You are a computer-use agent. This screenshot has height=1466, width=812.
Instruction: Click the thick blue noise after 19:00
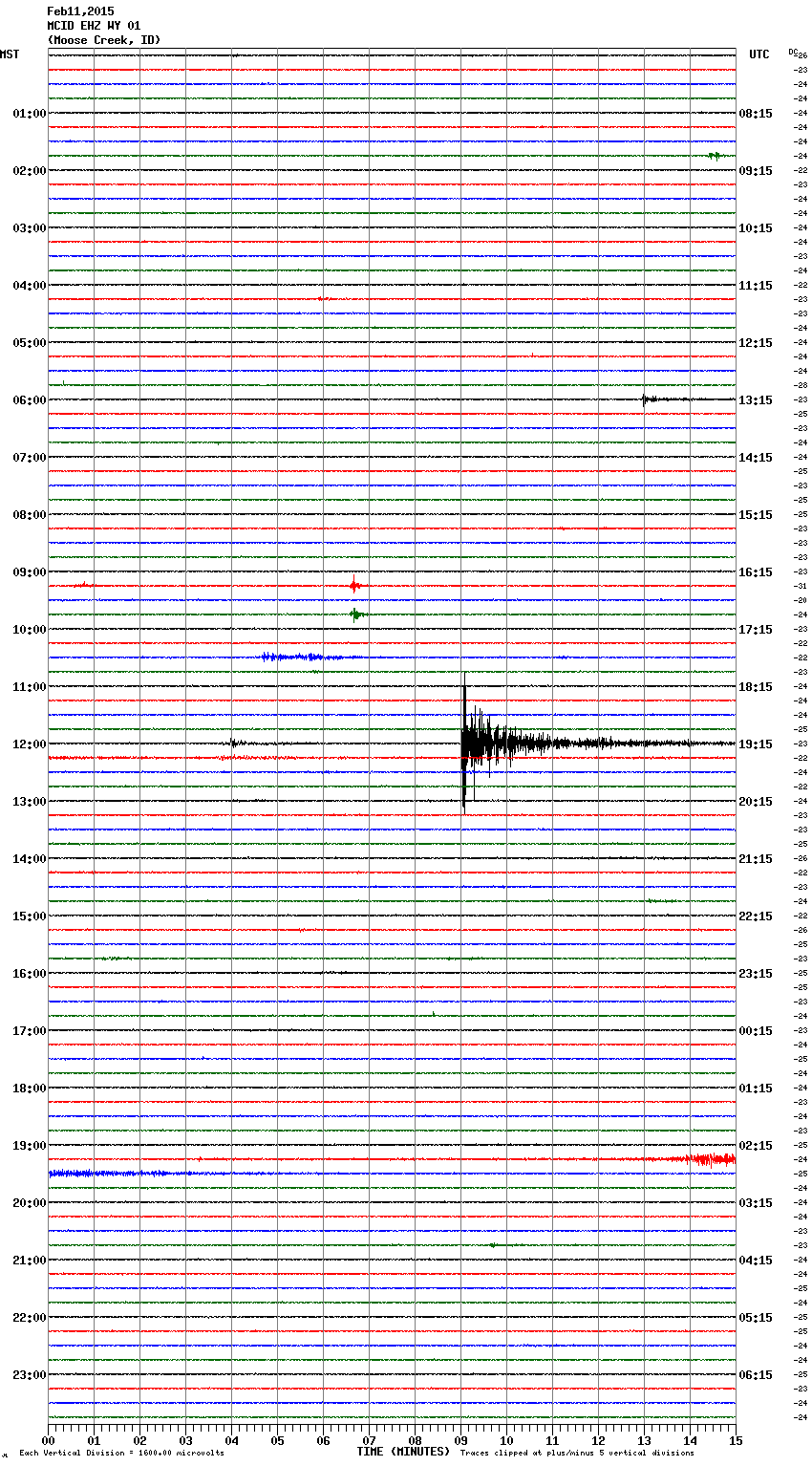pyautogui.click(x=96, y=1173)
